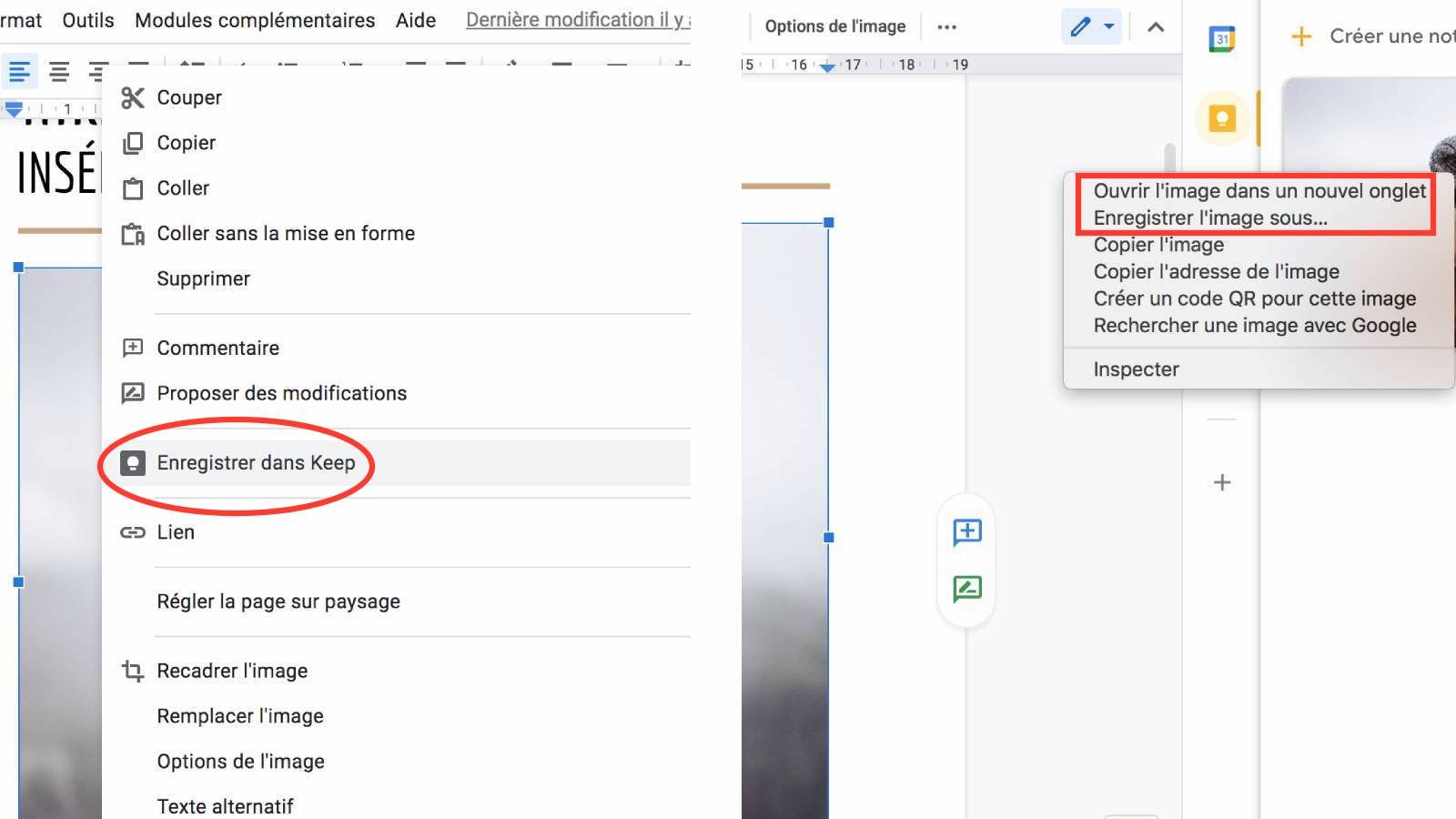Choose Enregistrer dans Keep from the menu
The image size is (1456, 819).
(x=257, y=462)
